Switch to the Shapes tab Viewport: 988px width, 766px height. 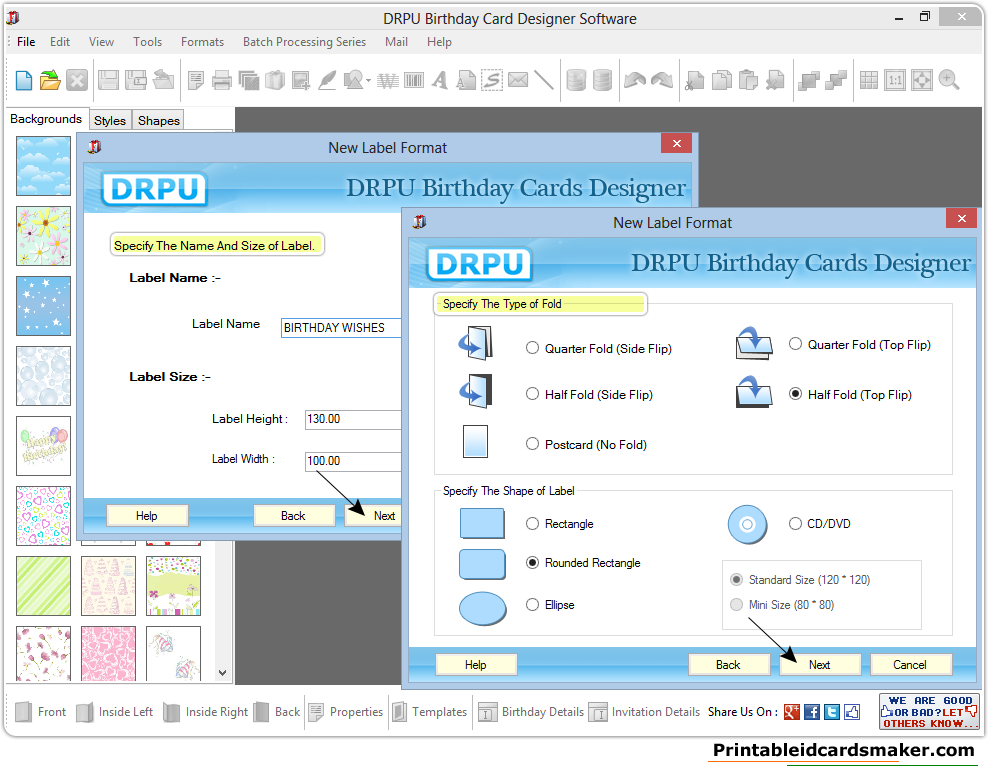point(159,120)
